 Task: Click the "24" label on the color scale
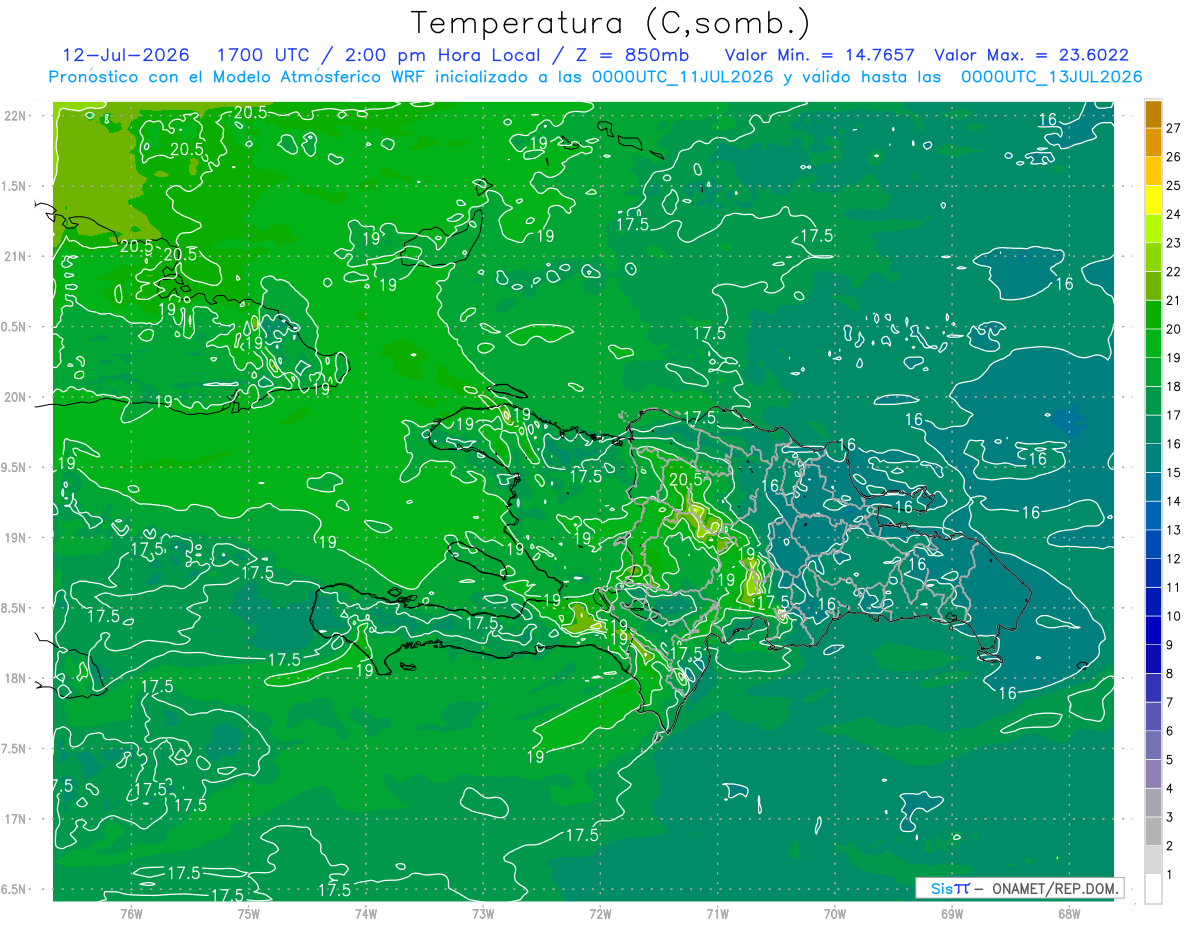[1174, 214]
